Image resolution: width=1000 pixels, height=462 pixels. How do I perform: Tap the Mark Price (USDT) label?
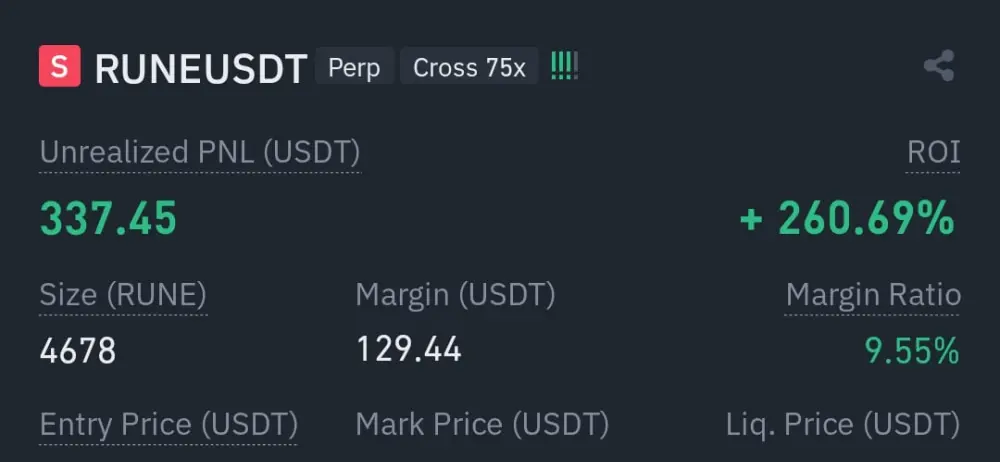482,424
